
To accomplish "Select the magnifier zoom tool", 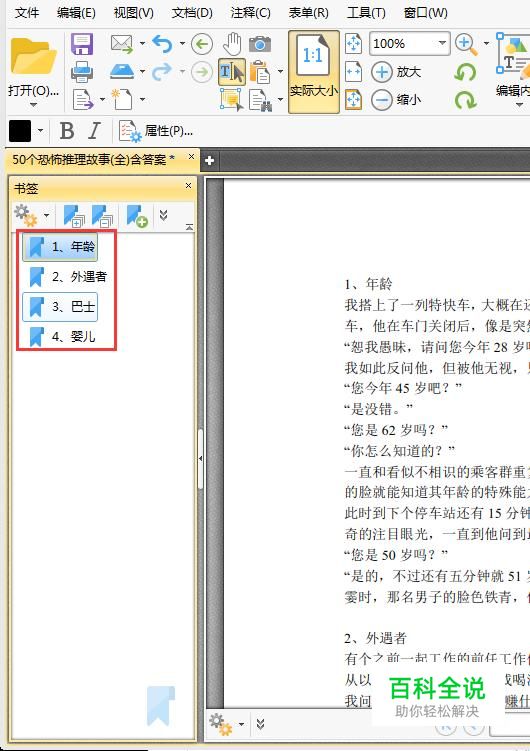I will coord(466,44).
